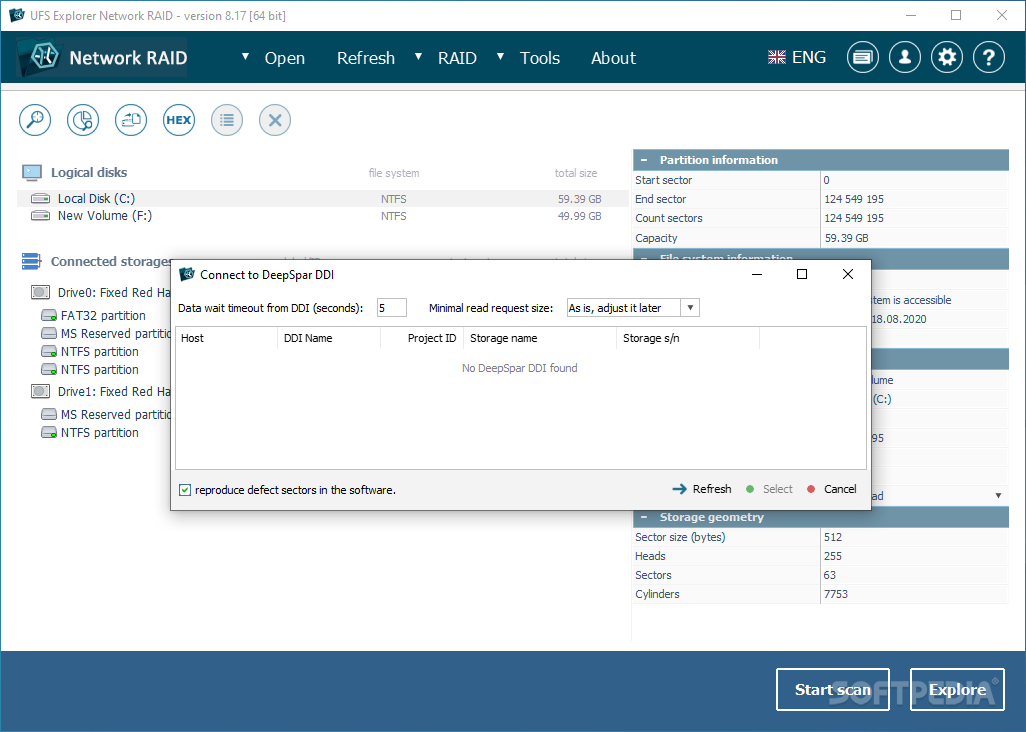
Task: Click the New Volume (F:) drive icon
Action: click(x=41, y=215)
